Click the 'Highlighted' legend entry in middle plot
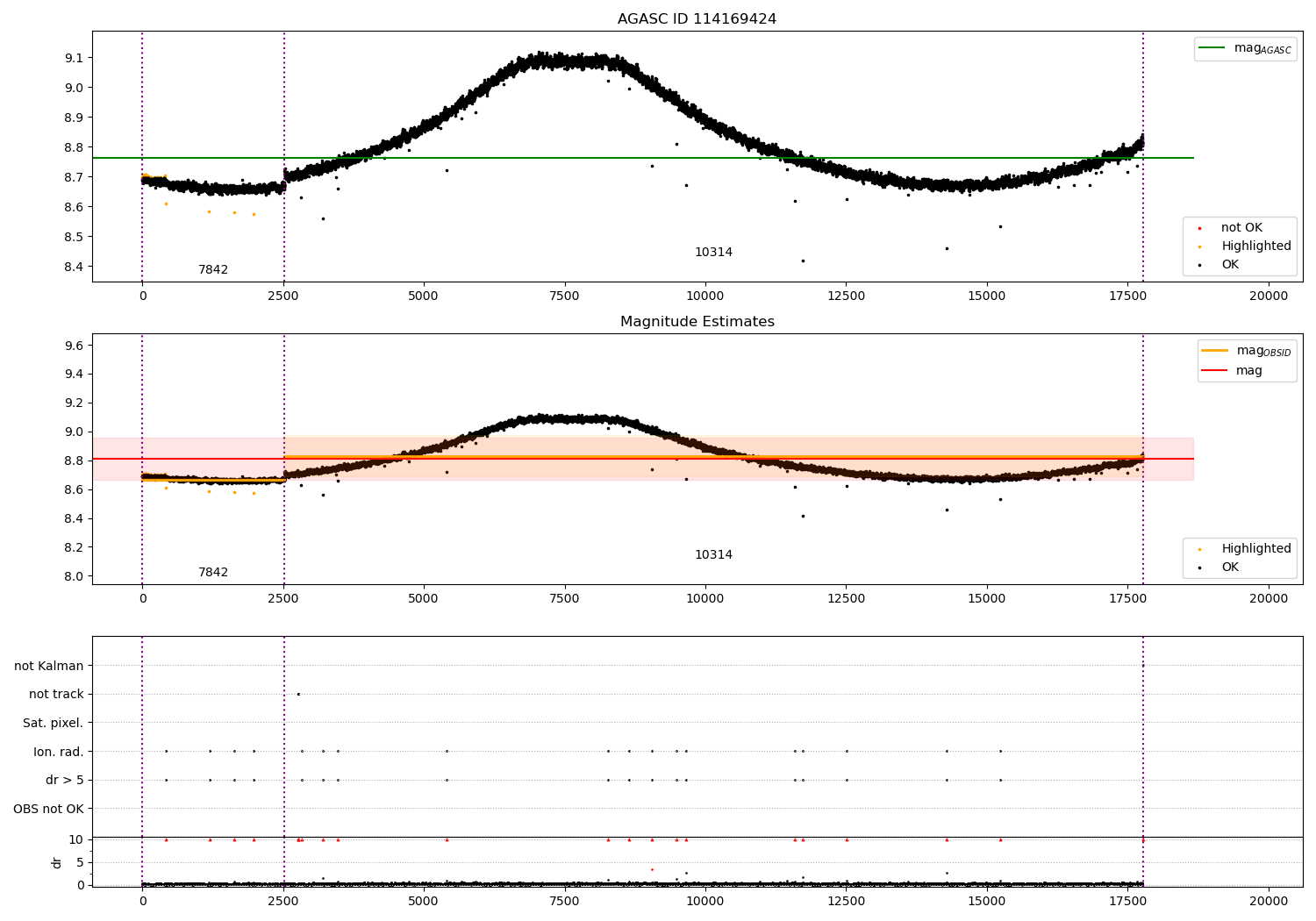Image resolution: width=1316 pixels, height=921 pixels. [1247, 549]
